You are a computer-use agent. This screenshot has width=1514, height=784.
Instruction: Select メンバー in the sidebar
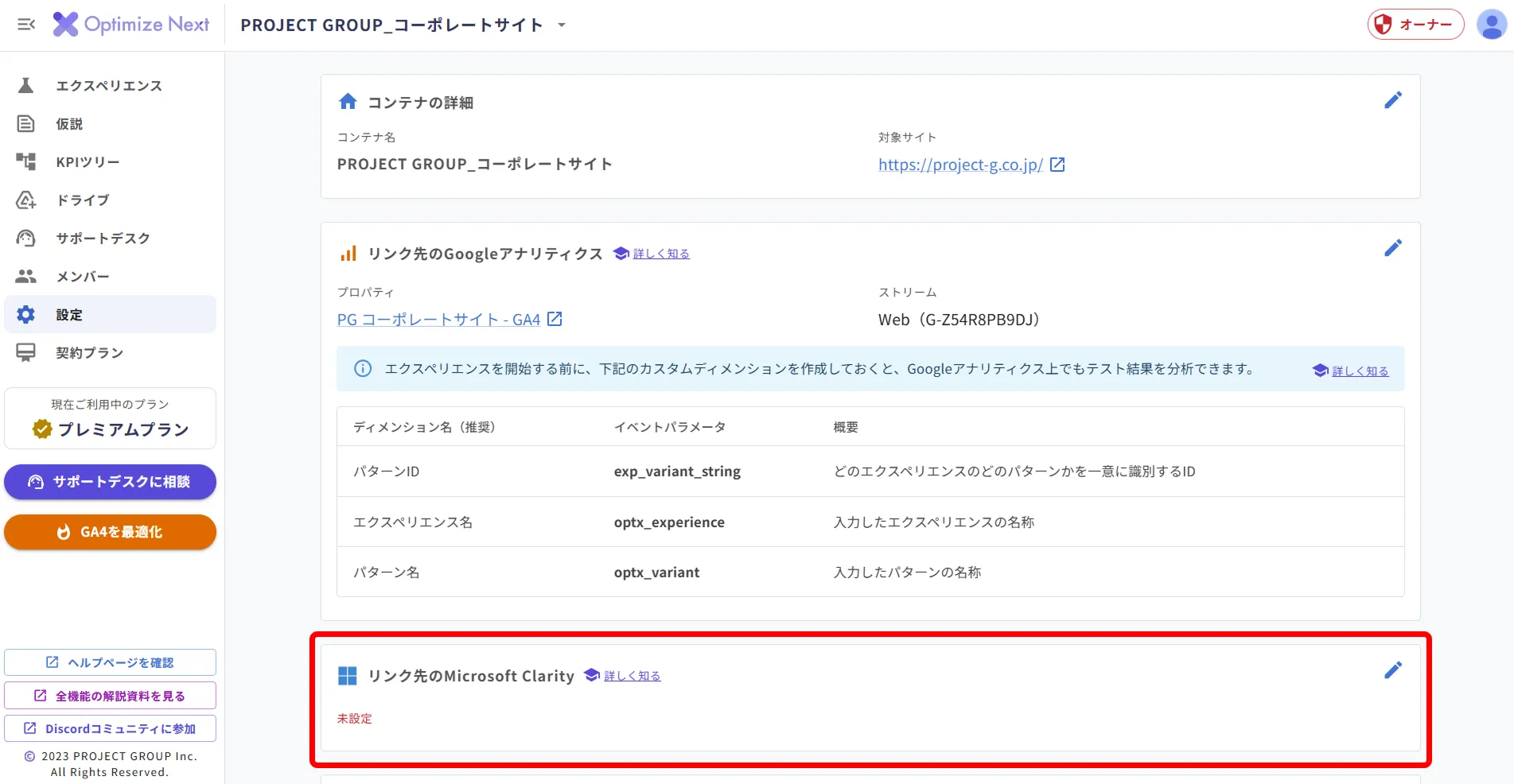click(x=110, y=277)
